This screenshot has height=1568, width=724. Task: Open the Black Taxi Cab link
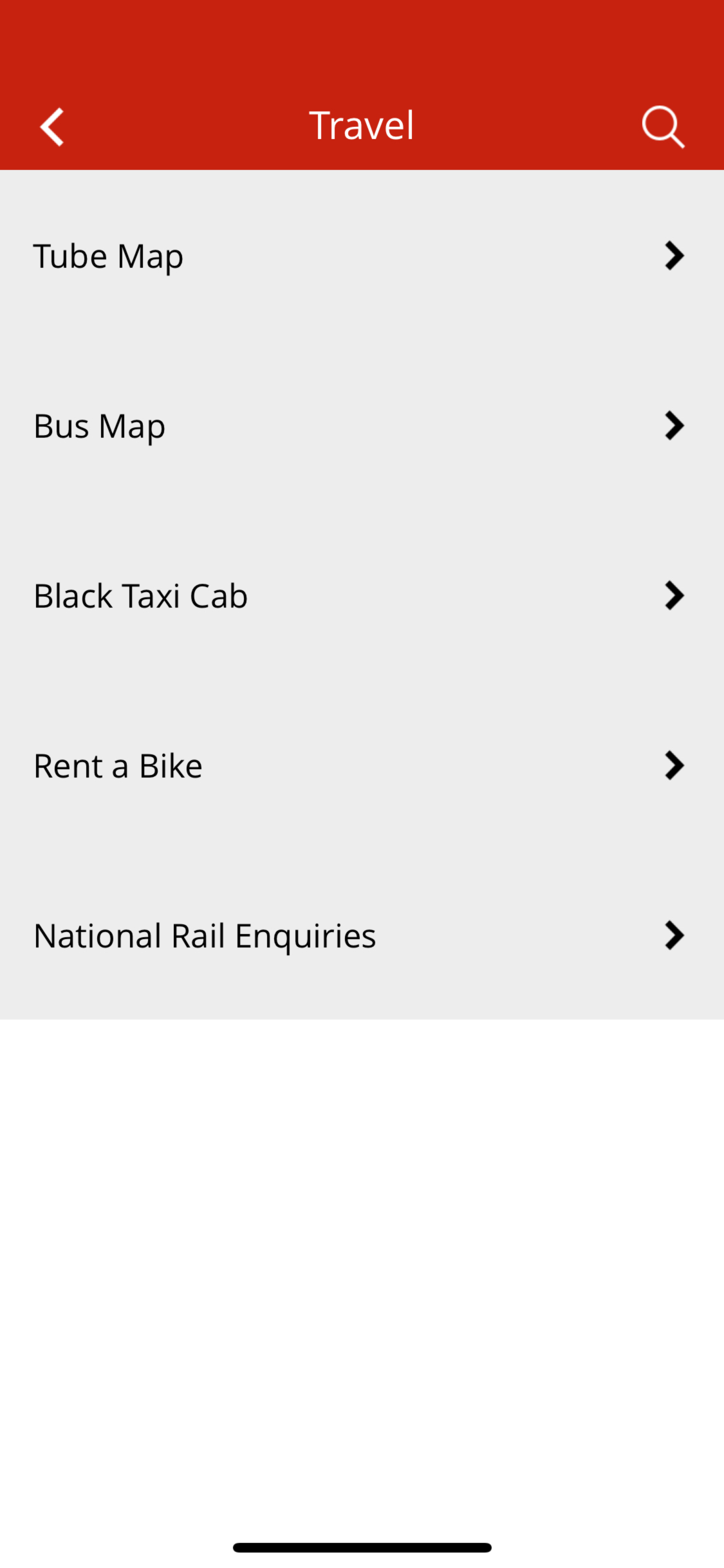[x=140, y=596]
